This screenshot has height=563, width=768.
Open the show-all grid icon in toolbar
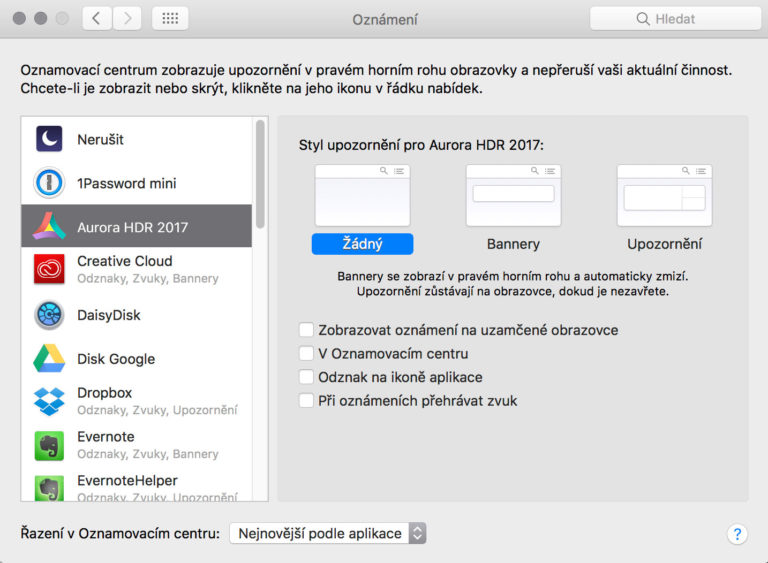170,19
